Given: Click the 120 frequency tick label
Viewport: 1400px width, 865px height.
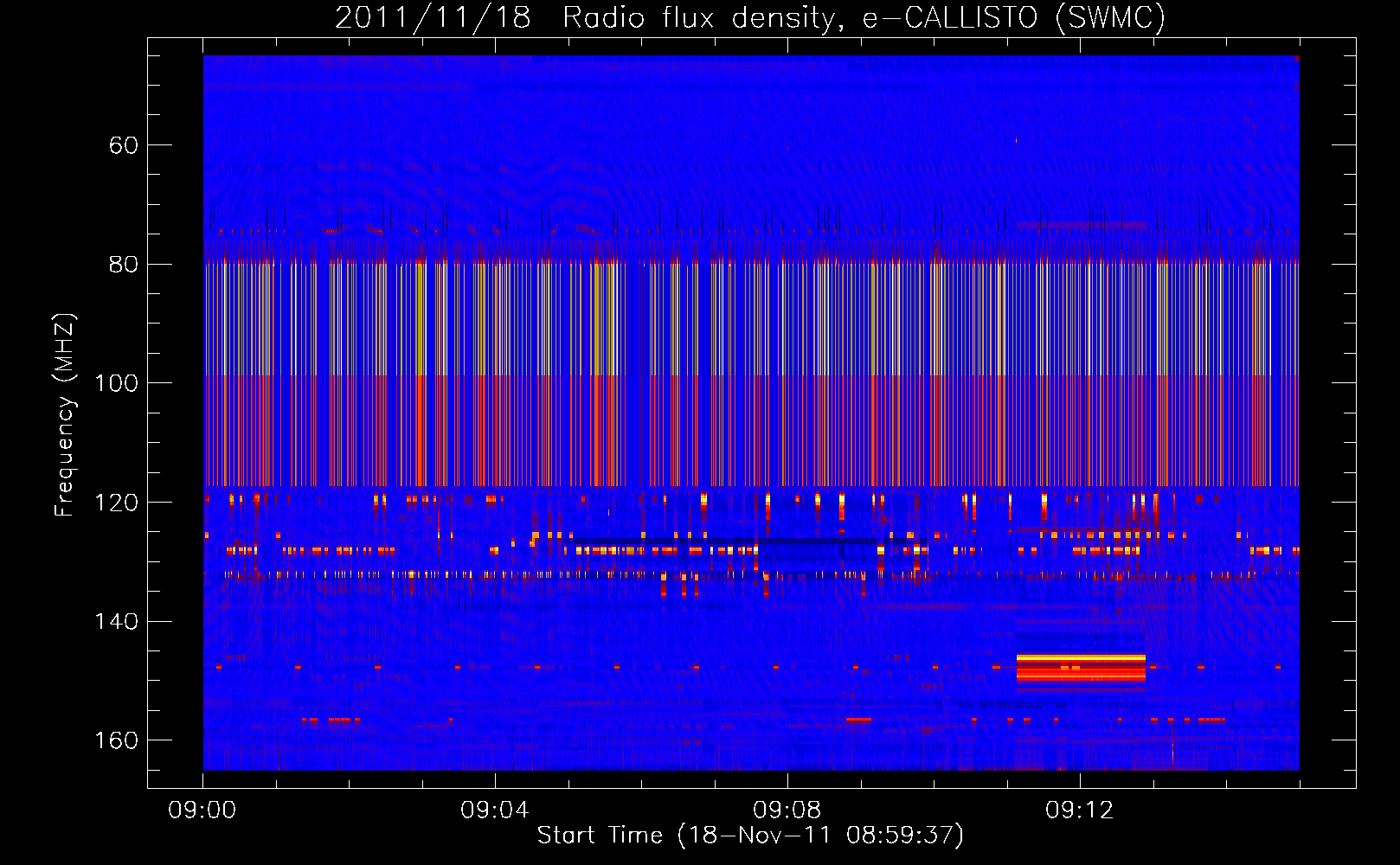Looking at the screenshot, I should (x=116, y=503).
